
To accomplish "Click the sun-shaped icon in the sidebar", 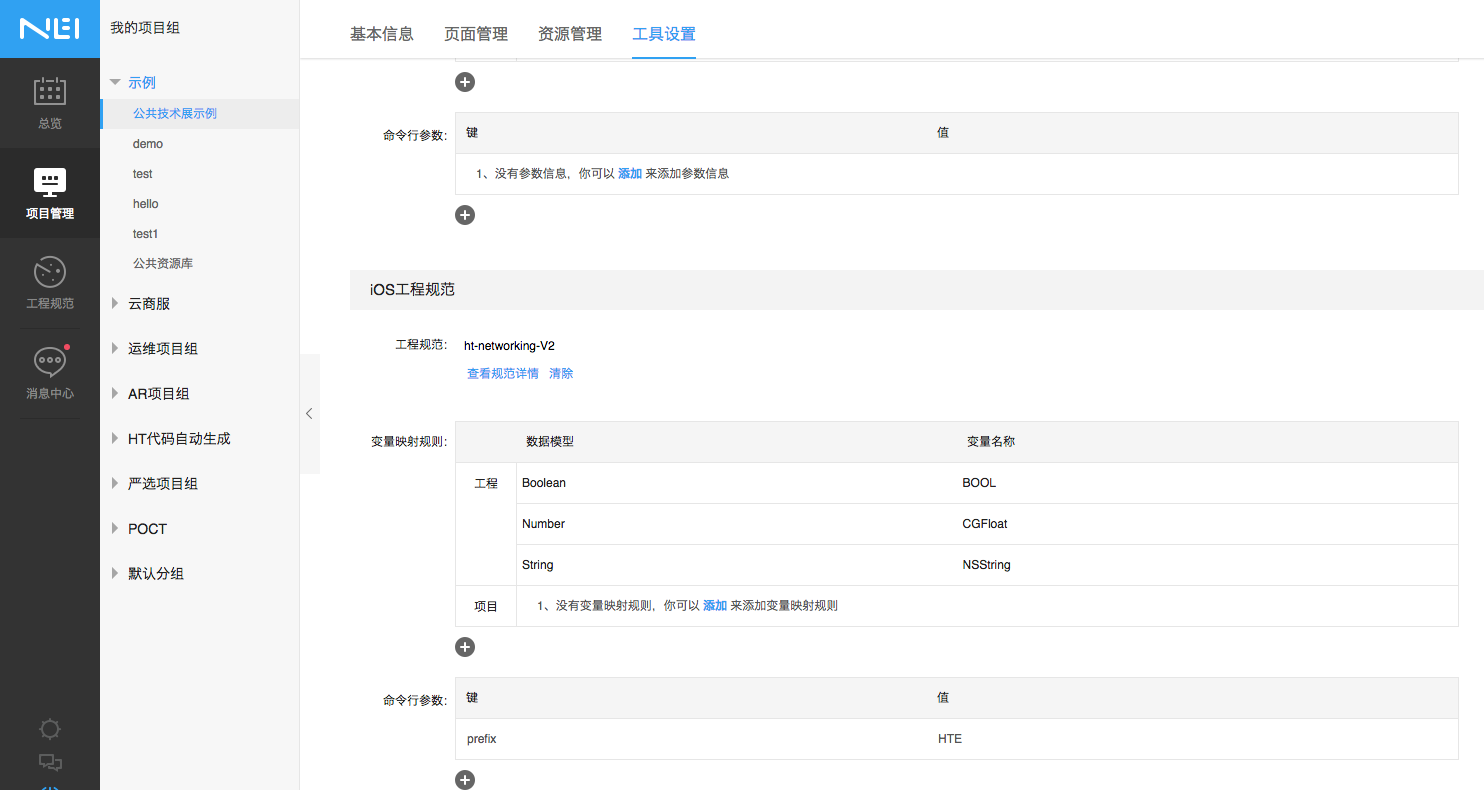I will tap(50, 729).
